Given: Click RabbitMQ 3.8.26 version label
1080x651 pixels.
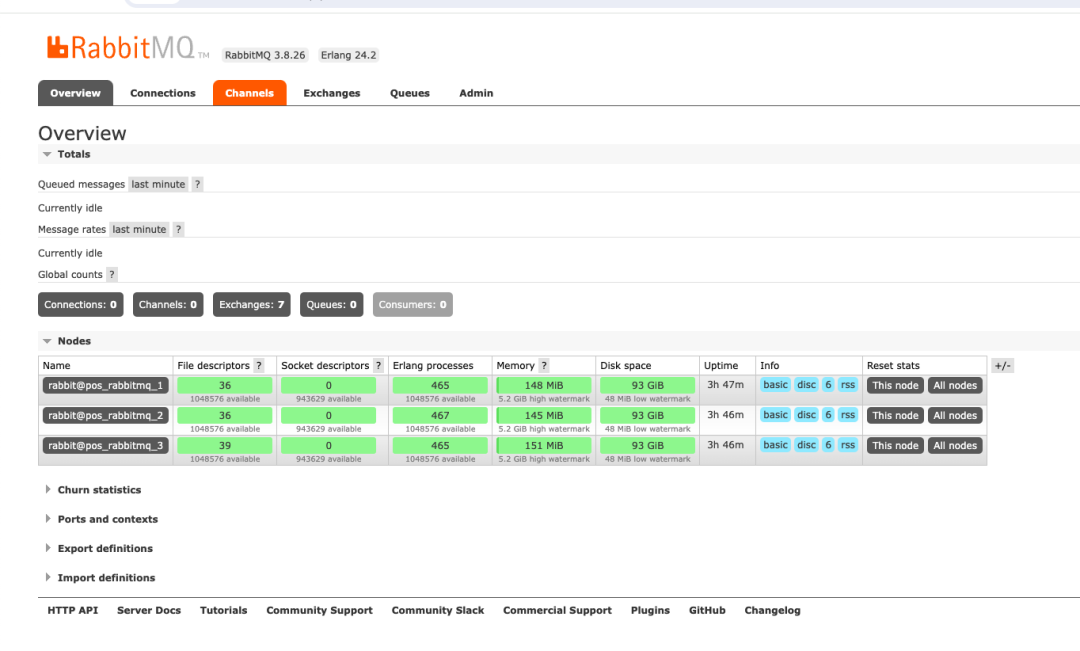Looking at the screenshot, I should point(264,55).
